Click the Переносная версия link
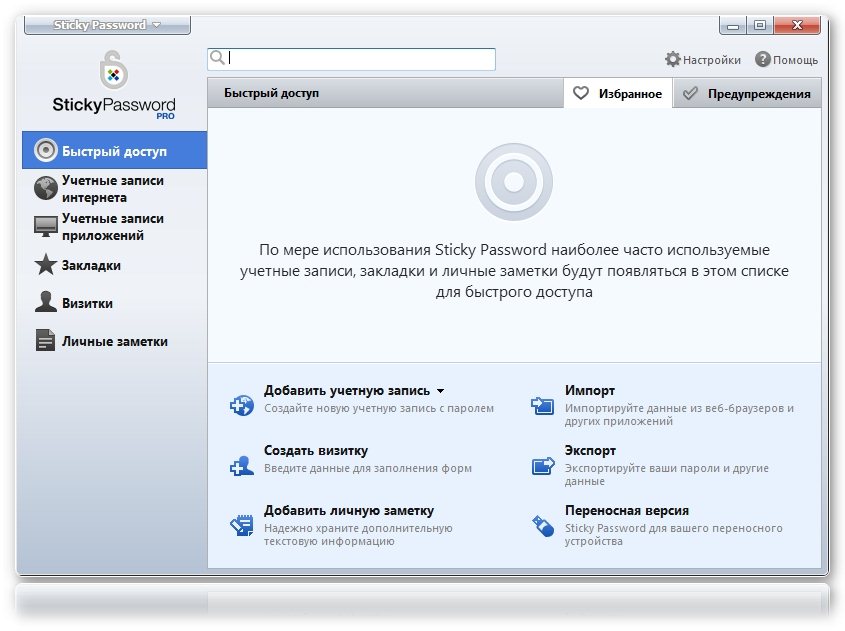845x631 pixels. tap(612, 511)
